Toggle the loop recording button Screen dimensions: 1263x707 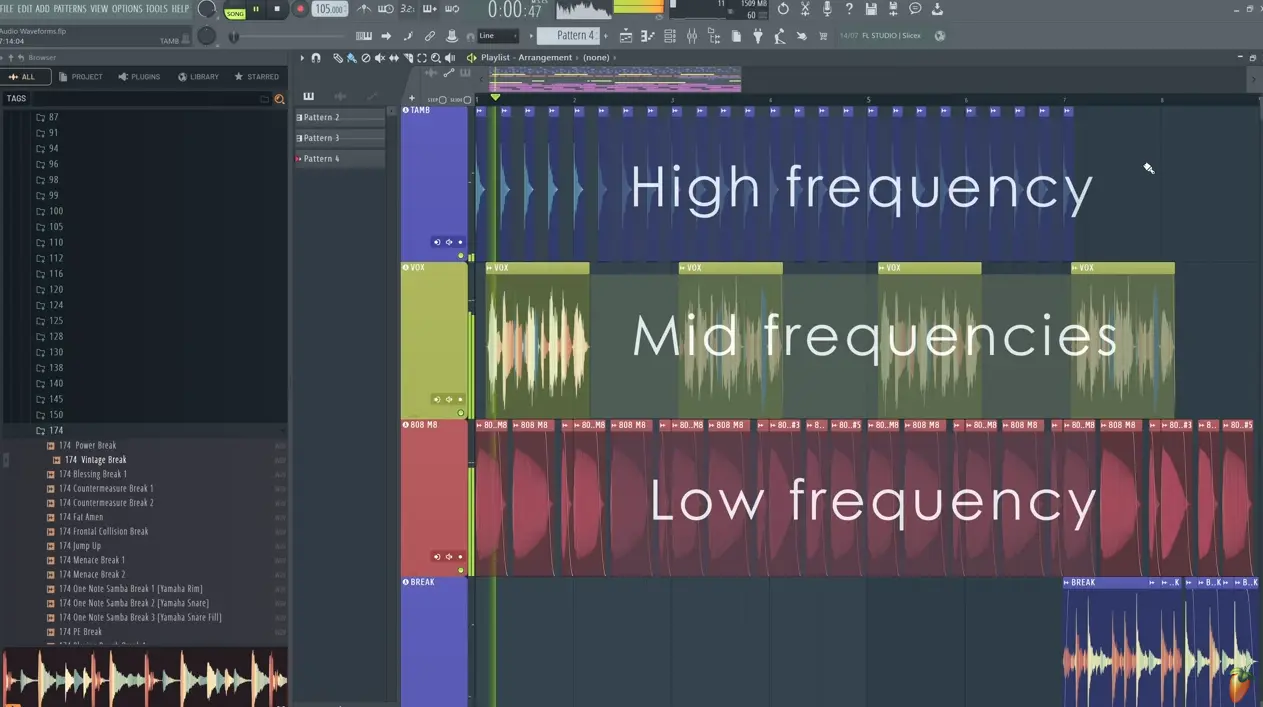coord(453,9)
